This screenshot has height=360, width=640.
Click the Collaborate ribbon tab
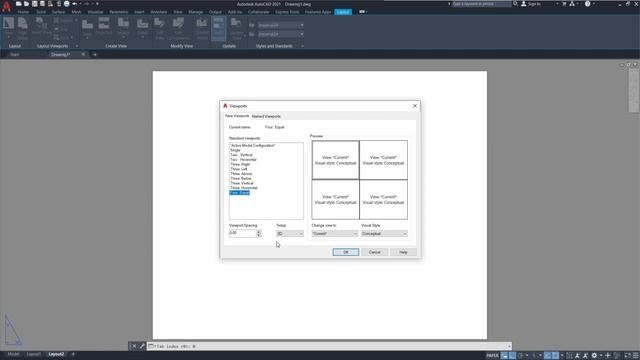click(258, 12)
